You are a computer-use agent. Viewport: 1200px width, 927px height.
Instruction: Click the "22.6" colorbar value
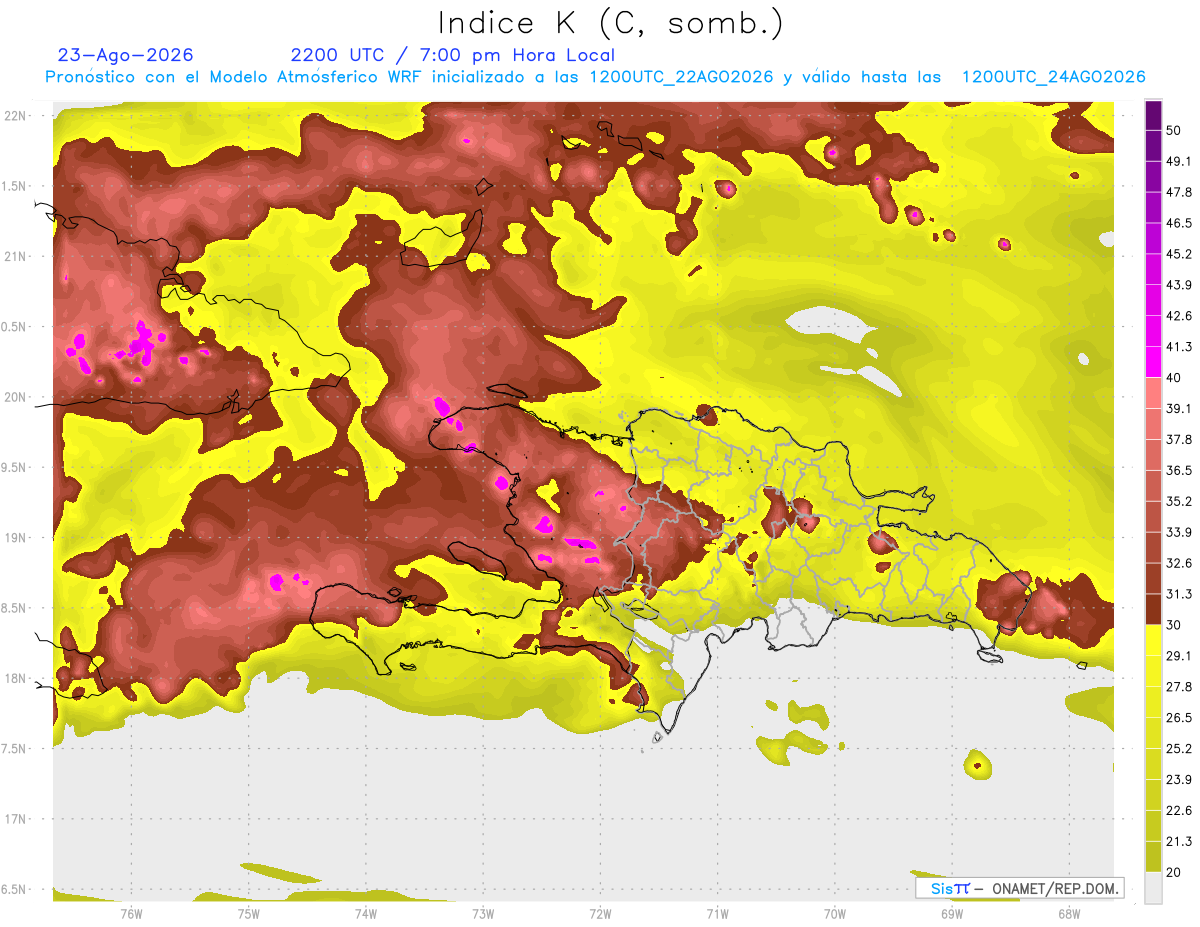point(1178,811)
